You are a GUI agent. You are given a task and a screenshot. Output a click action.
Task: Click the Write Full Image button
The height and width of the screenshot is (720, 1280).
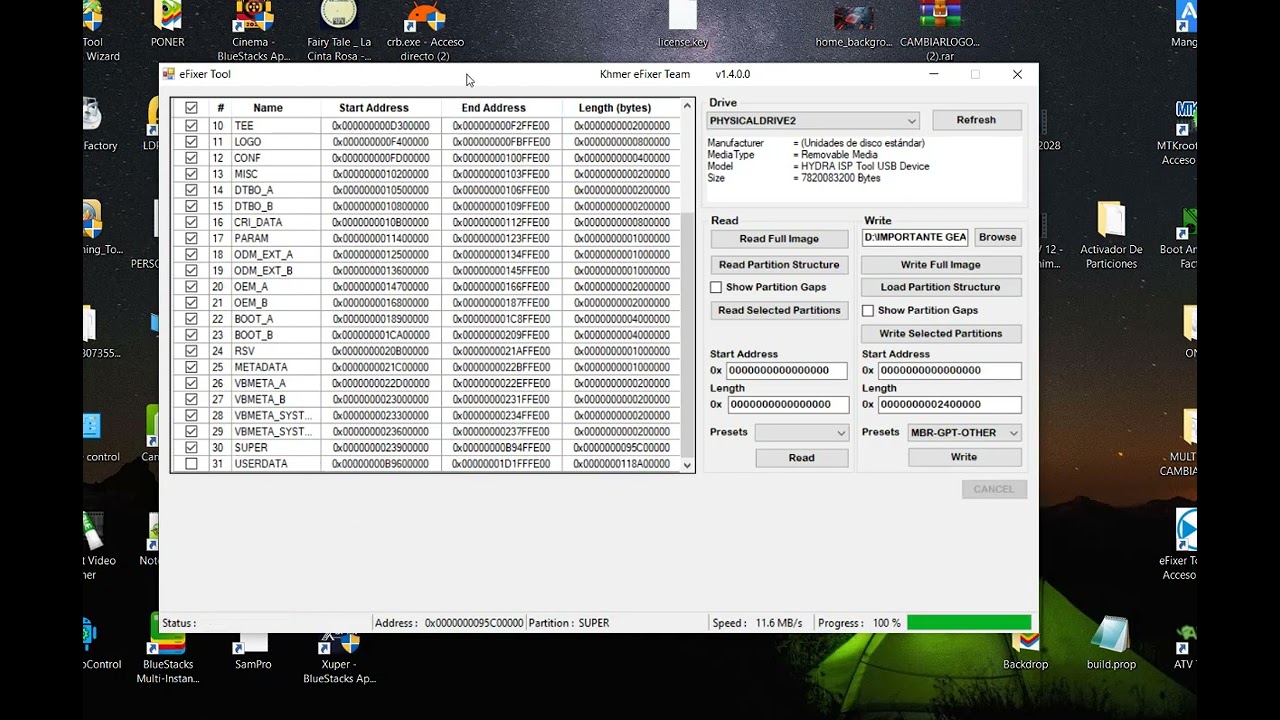(x=941, y=265)
